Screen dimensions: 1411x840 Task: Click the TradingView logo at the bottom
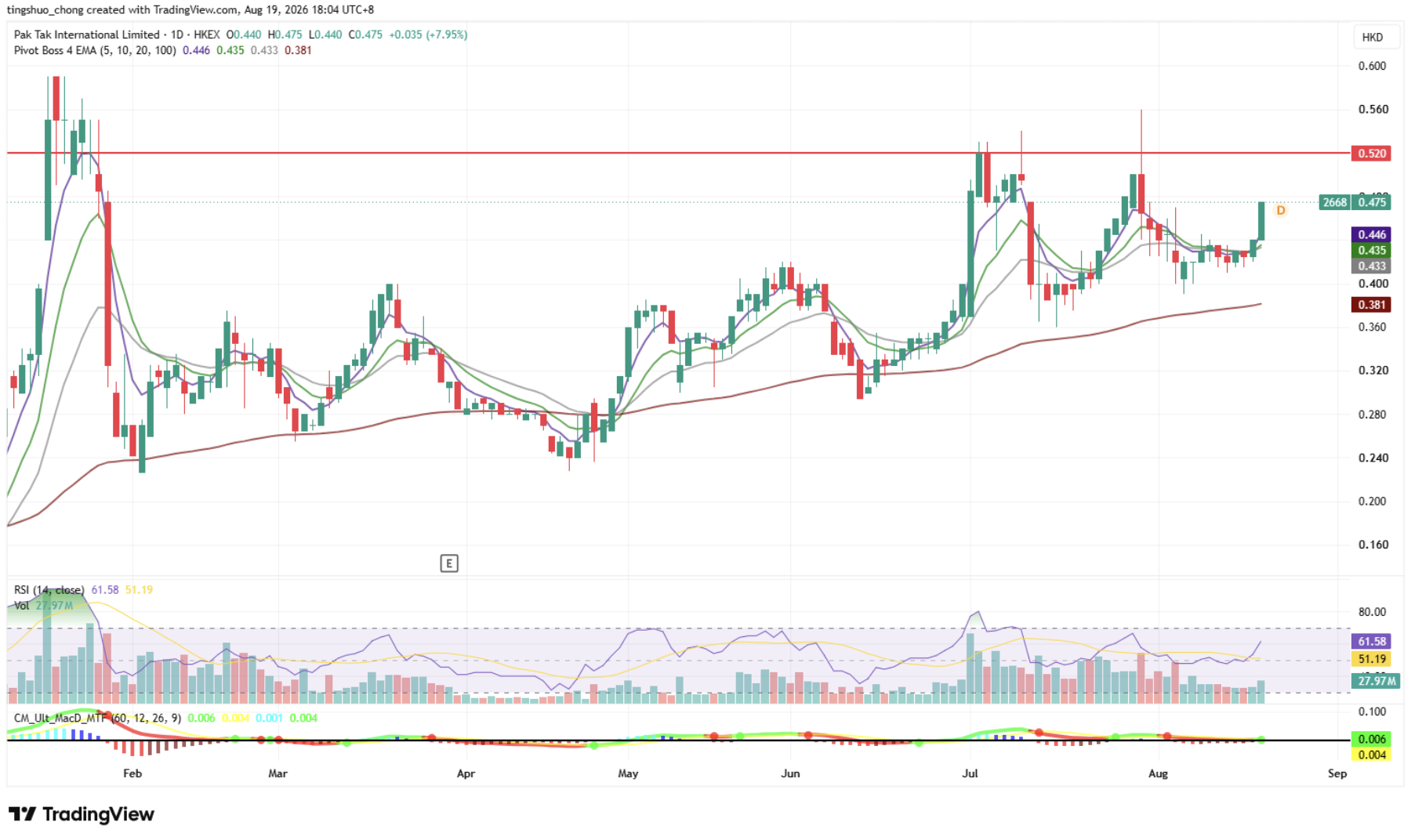click(81, 814)
